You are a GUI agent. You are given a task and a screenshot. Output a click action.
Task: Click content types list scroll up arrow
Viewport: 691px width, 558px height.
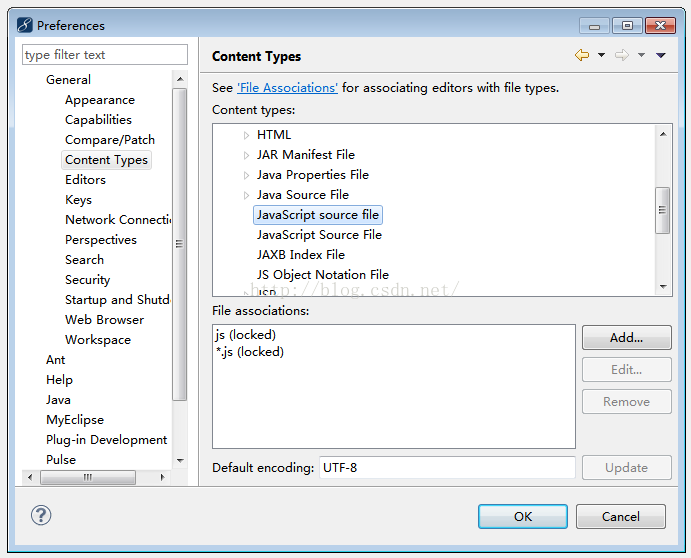pyautogui.click(x=663, y=134)
